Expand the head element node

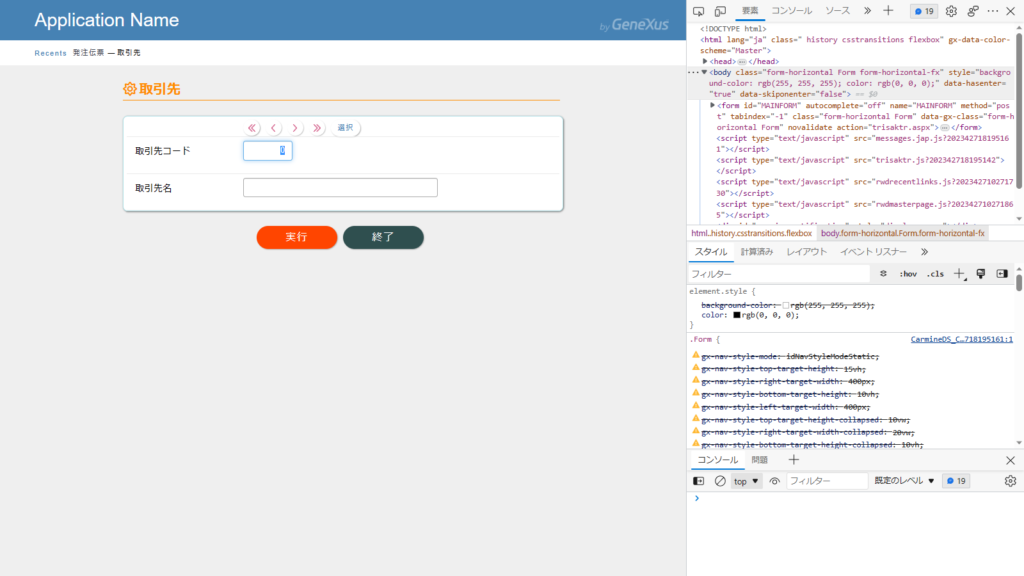[705, 61]
